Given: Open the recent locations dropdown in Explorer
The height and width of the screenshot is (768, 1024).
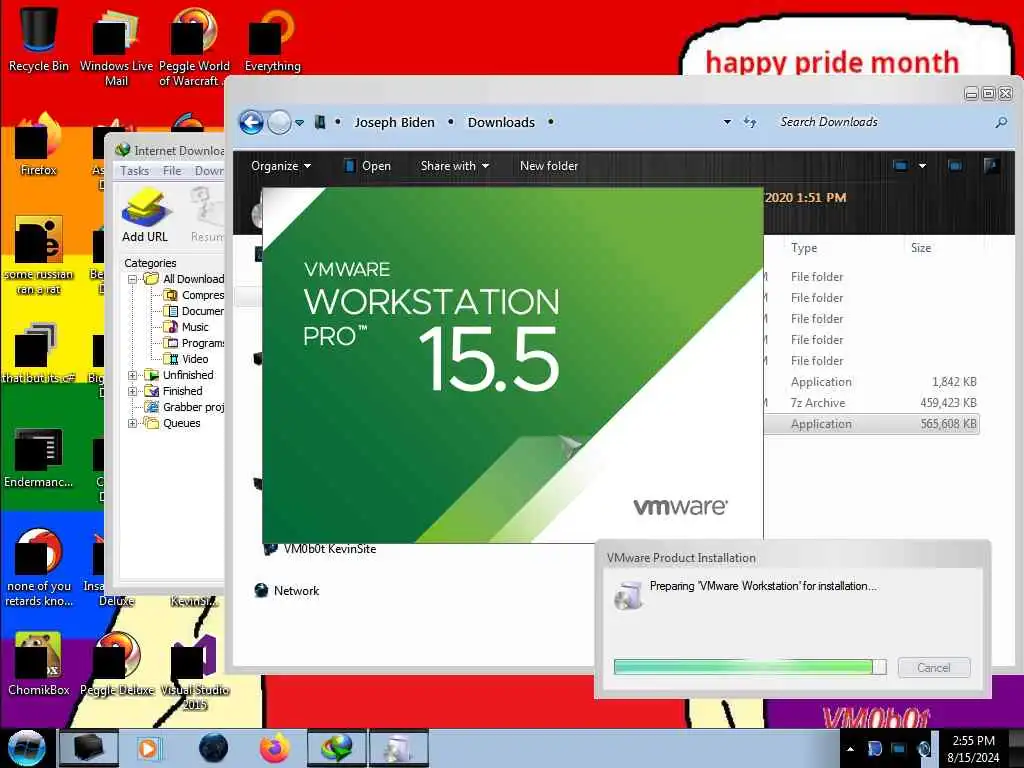Looking at the screenshot, I should pyautogui.click(x=299, y=122).
